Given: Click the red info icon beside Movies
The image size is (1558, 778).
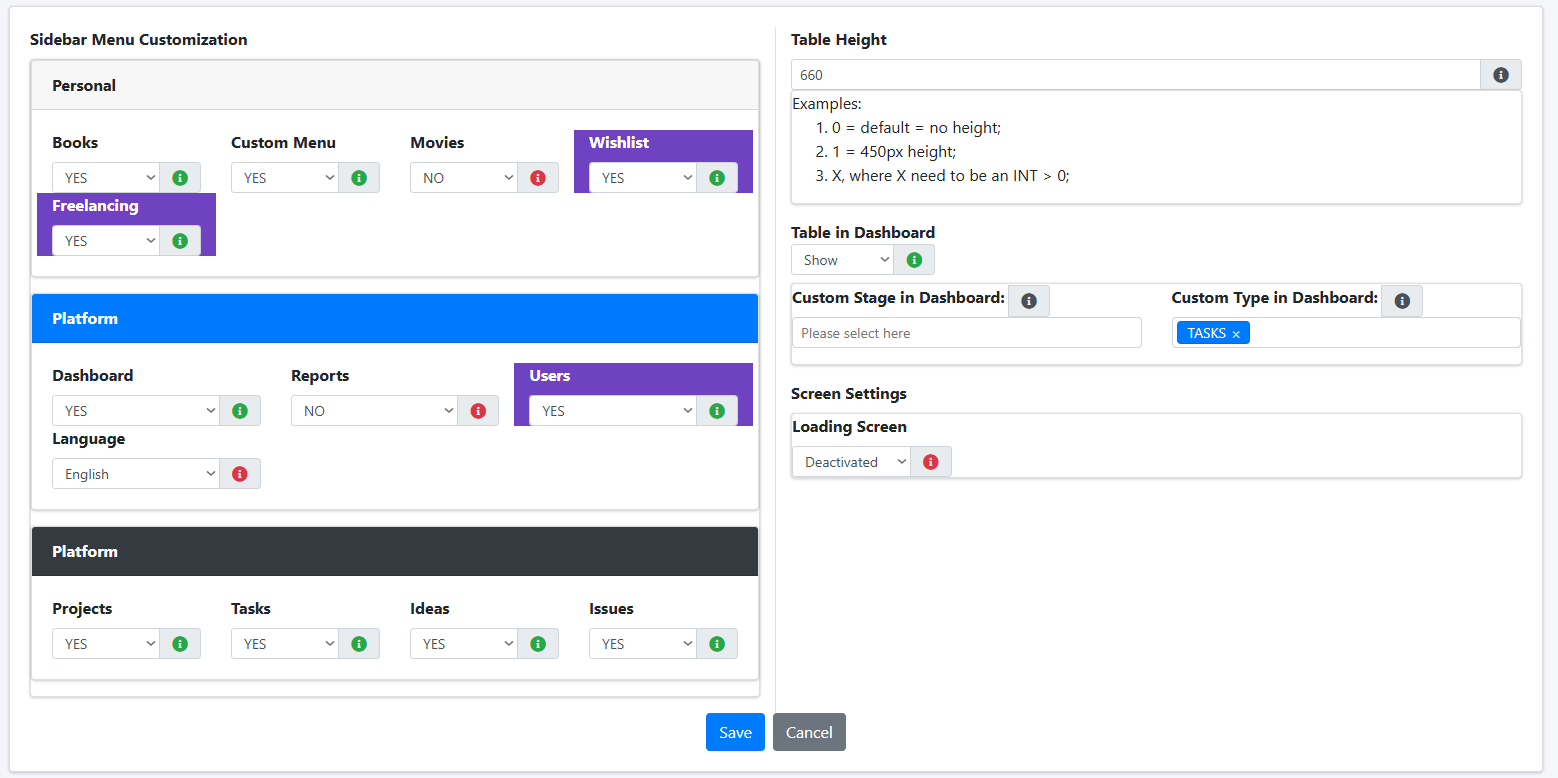Looking at the screenshot, I should (538, 178).
